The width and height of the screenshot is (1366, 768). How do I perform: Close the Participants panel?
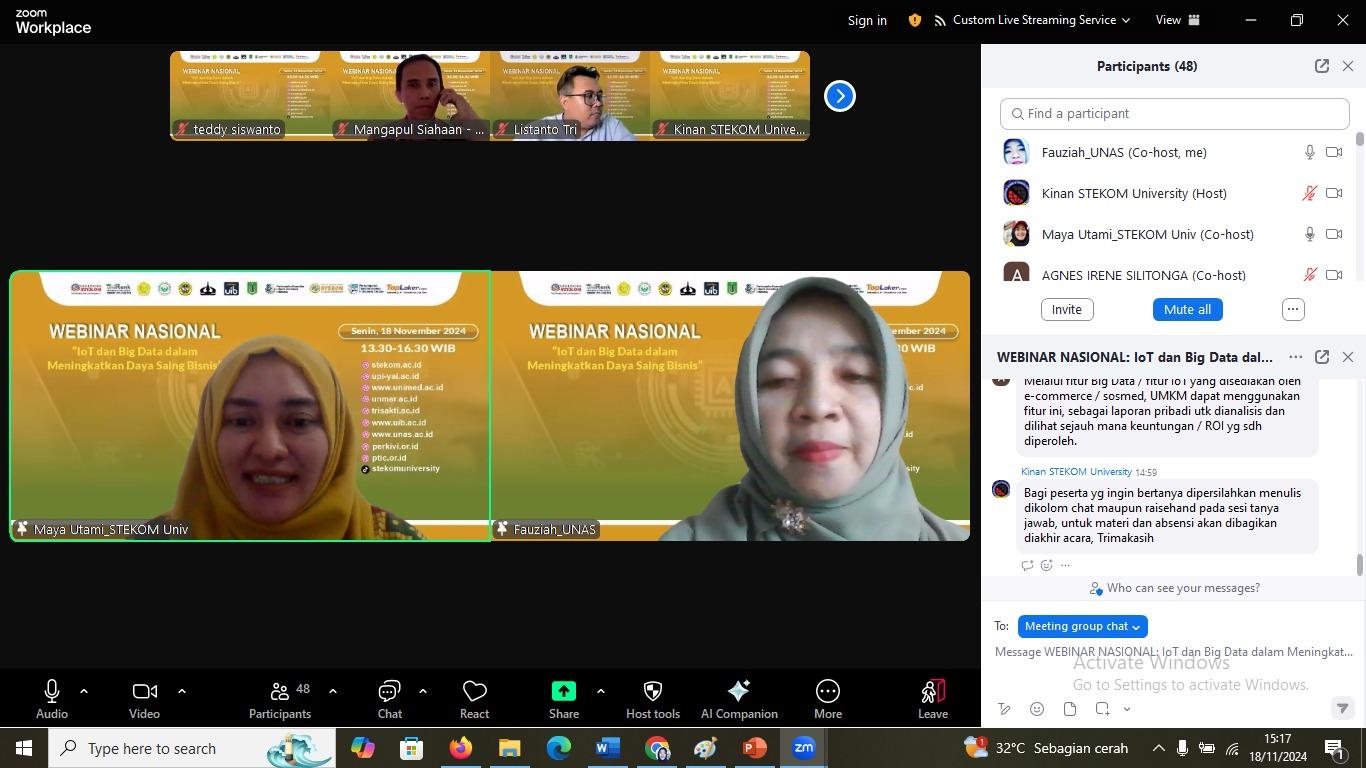[x=1348, y=66]
